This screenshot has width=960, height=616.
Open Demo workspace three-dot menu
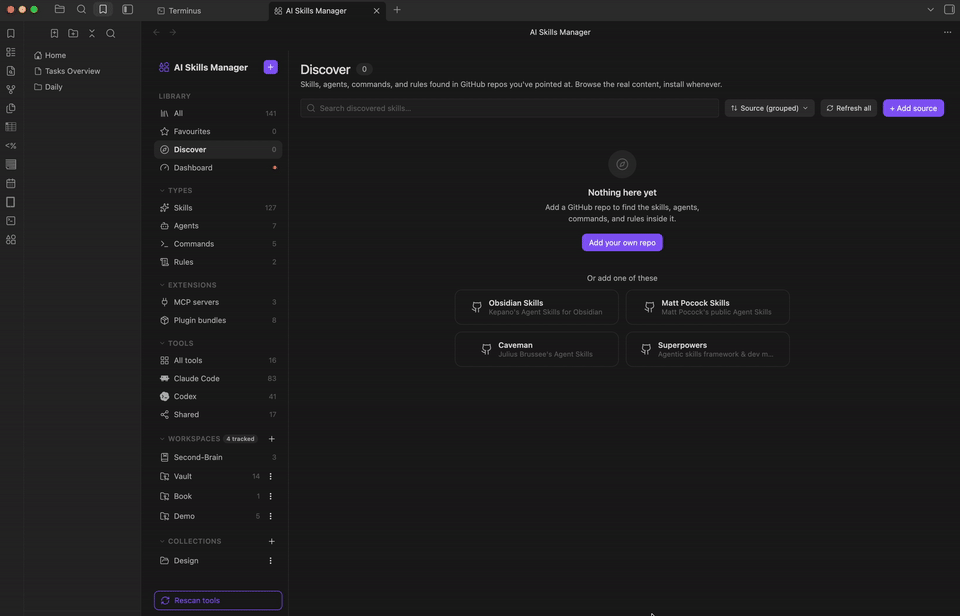pos(271,516)
